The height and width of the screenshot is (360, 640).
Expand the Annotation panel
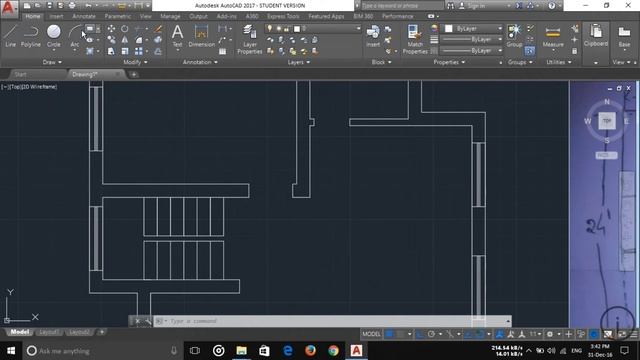[200, 62]
